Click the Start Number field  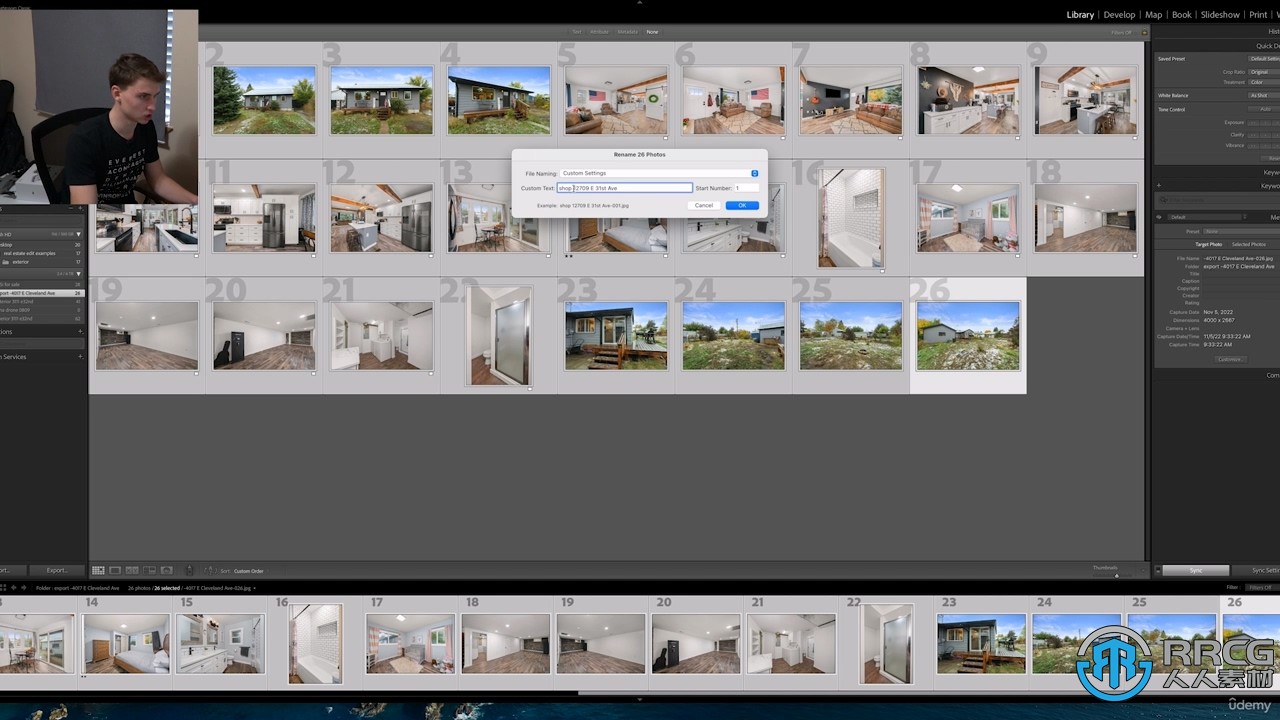[746, 188]
